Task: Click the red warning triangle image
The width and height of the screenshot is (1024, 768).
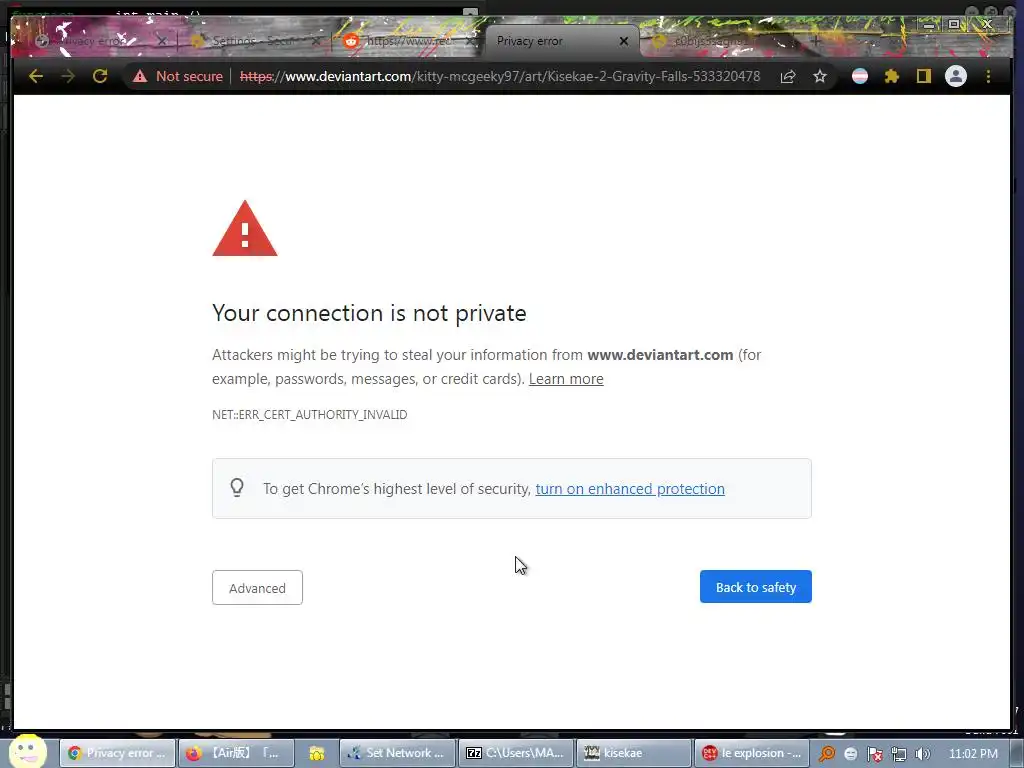Action: point(245,229)
